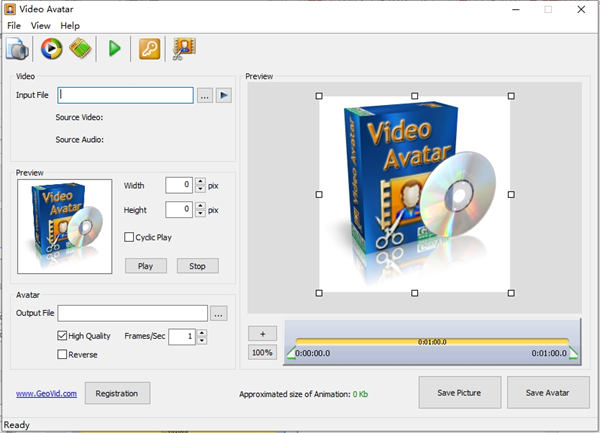Click the Height value field
Screen dimensions: 600x433
pos(179,210)
